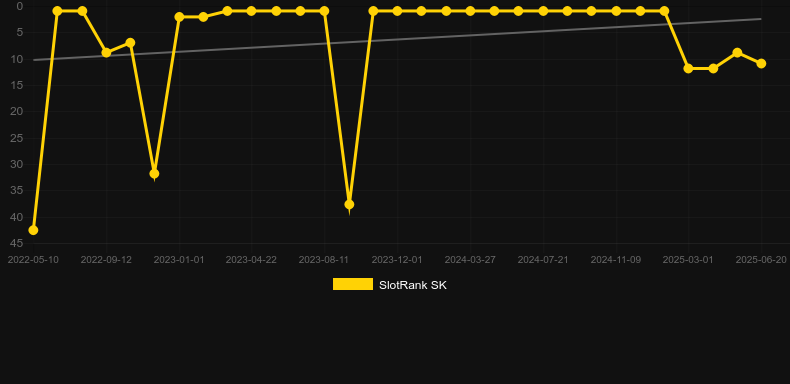Screen dimensions: 790x384
Task: Click the data point above 2023-04-22
Action: point(251,11)
